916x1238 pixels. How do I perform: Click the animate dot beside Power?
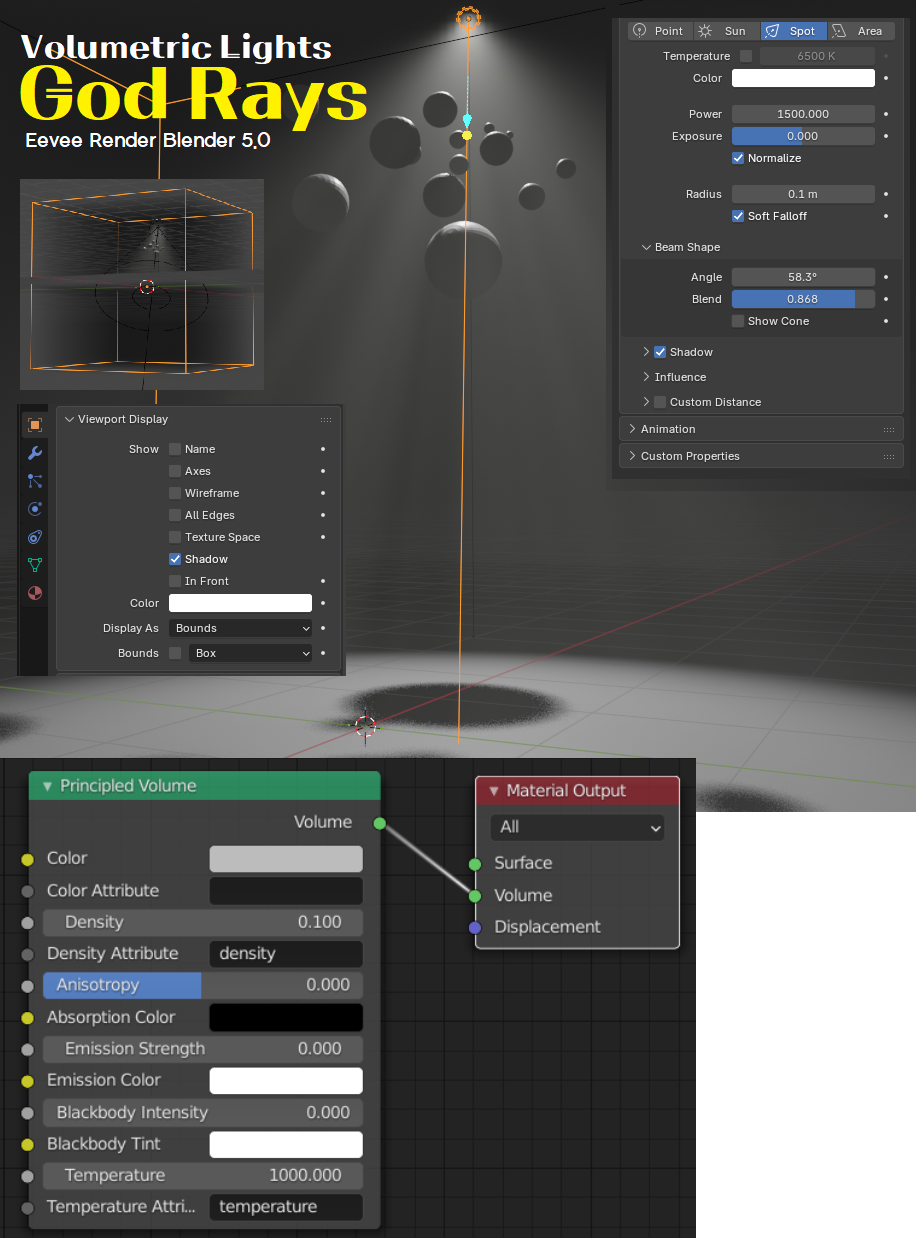tap(886, 114)
